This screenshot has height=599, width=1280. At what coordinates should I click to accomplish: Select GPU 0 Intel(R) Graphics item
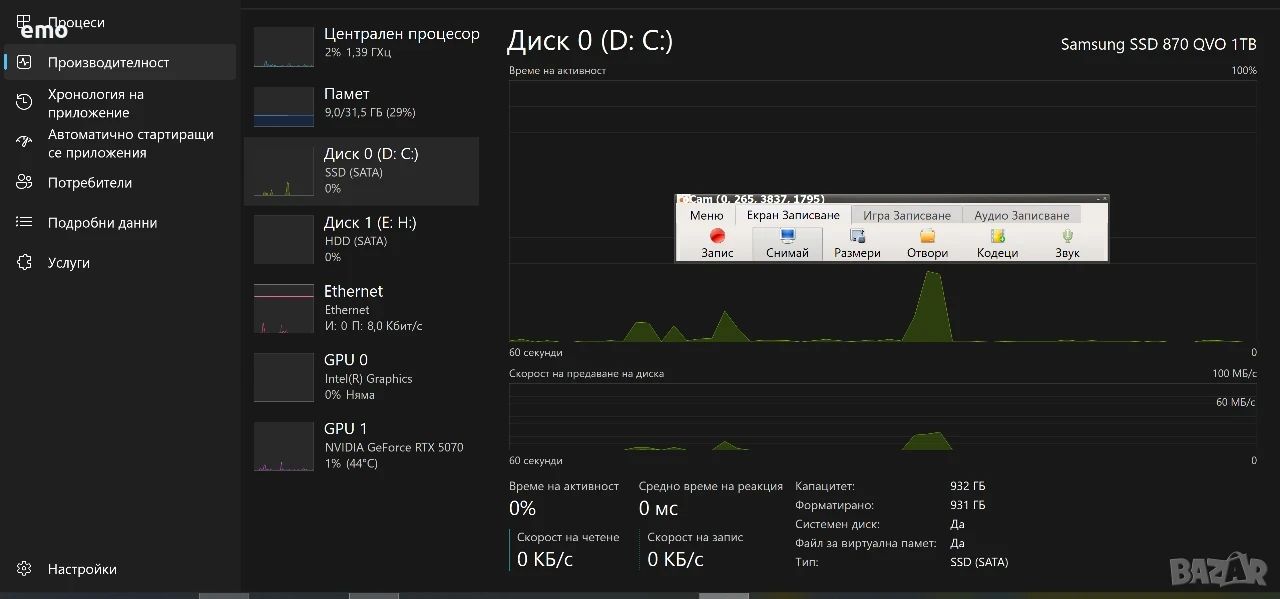(x=361, y=377)
